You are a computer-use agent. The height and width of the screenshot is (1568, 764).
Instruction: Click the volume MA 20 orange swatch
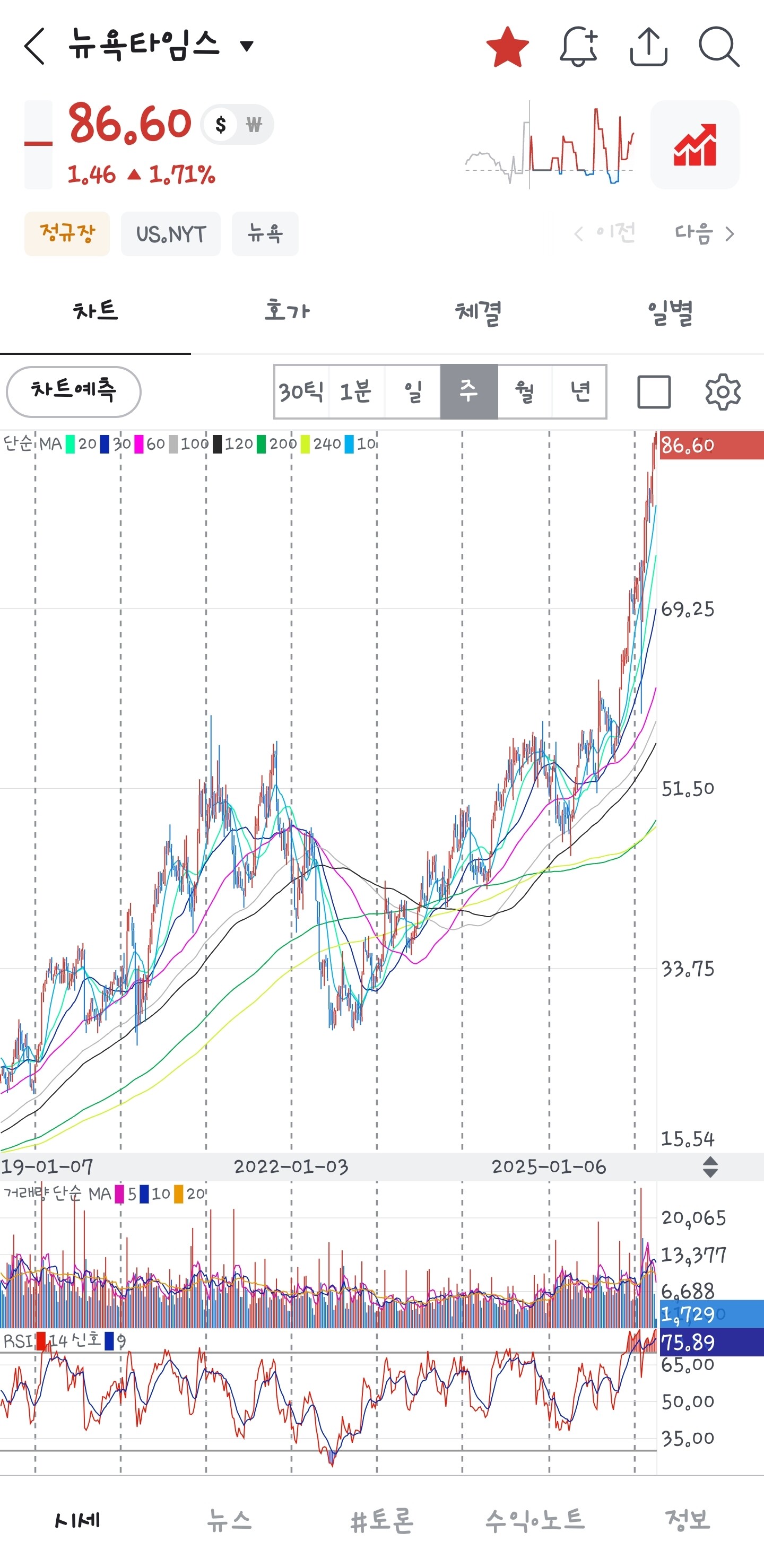tap(178, 1194)
